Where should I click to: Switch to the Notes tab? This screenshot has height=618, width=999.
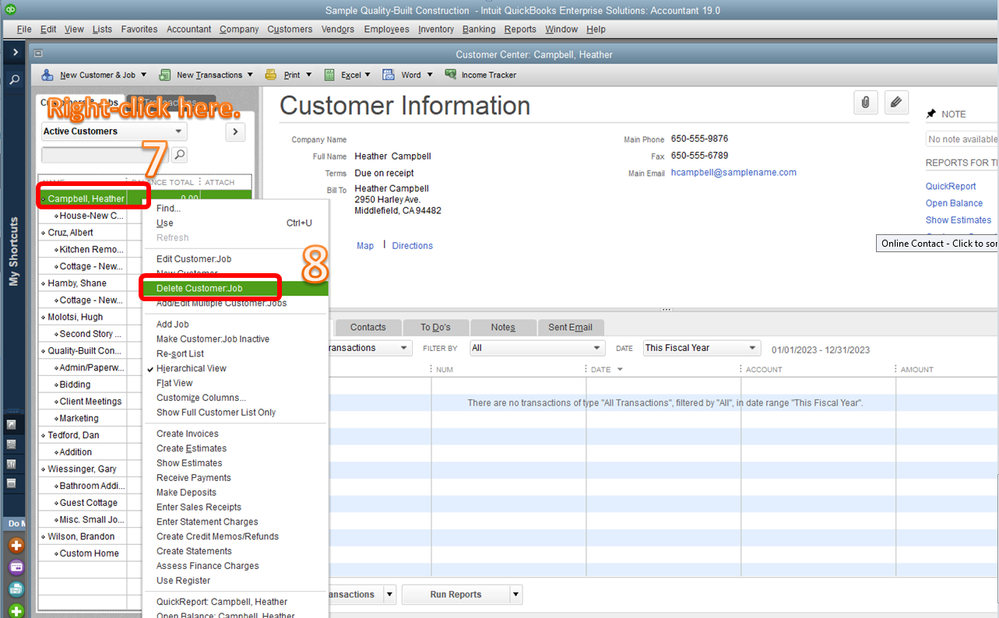pyautogui.click(x=503, y=327)
